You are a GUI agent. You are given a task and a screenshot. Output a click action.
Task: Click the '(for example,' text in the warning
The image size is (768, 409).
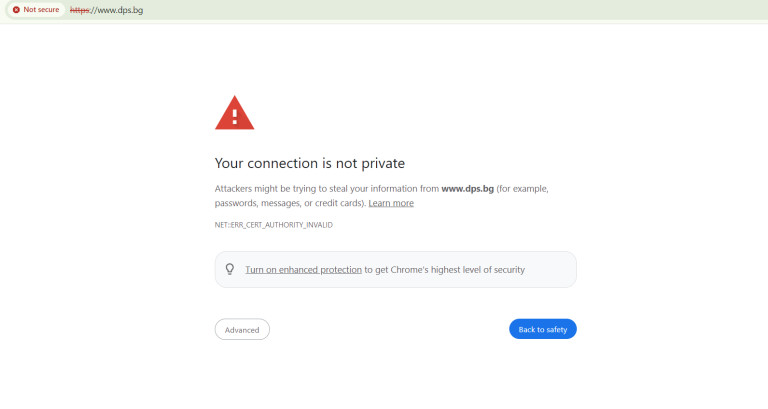[523, 188]
